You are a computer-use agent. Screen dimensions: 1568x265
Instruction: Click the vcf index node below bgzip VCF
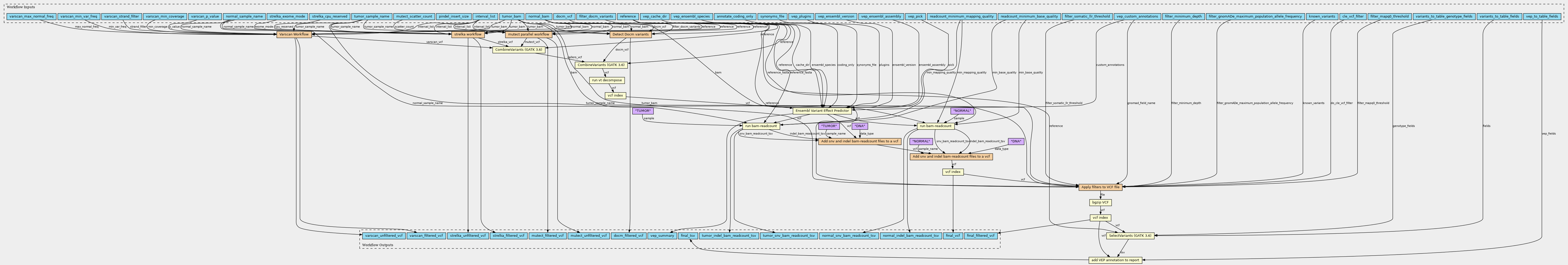tap(1100, 217)
